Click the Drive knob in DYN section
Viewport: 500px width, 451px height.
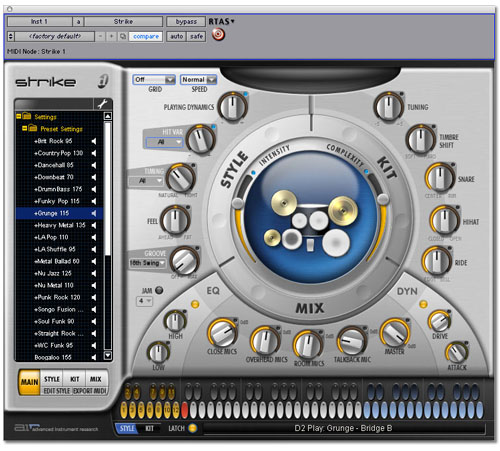[439, 321]
